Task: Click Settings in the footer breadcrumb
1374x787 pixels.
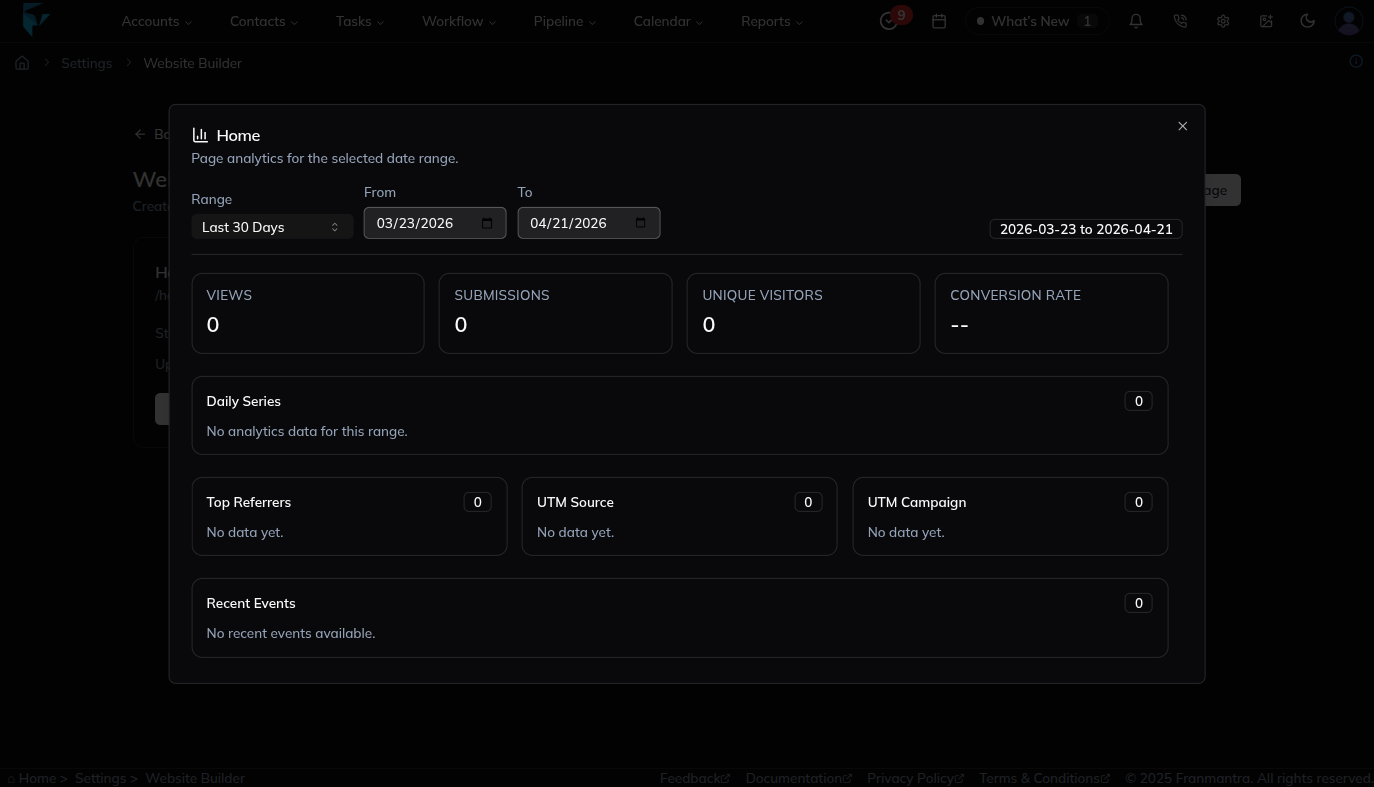Action: (100, 778)
